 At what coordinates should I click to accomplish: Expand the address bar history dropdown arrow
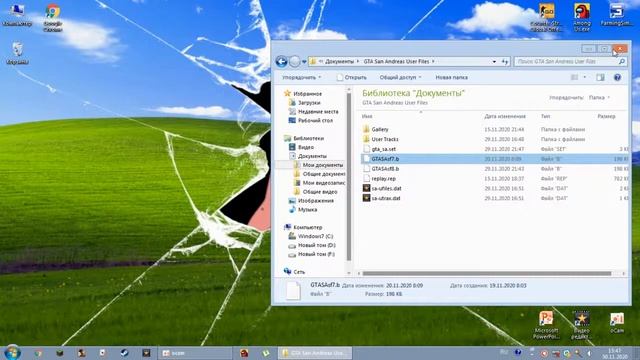[494, 62]
